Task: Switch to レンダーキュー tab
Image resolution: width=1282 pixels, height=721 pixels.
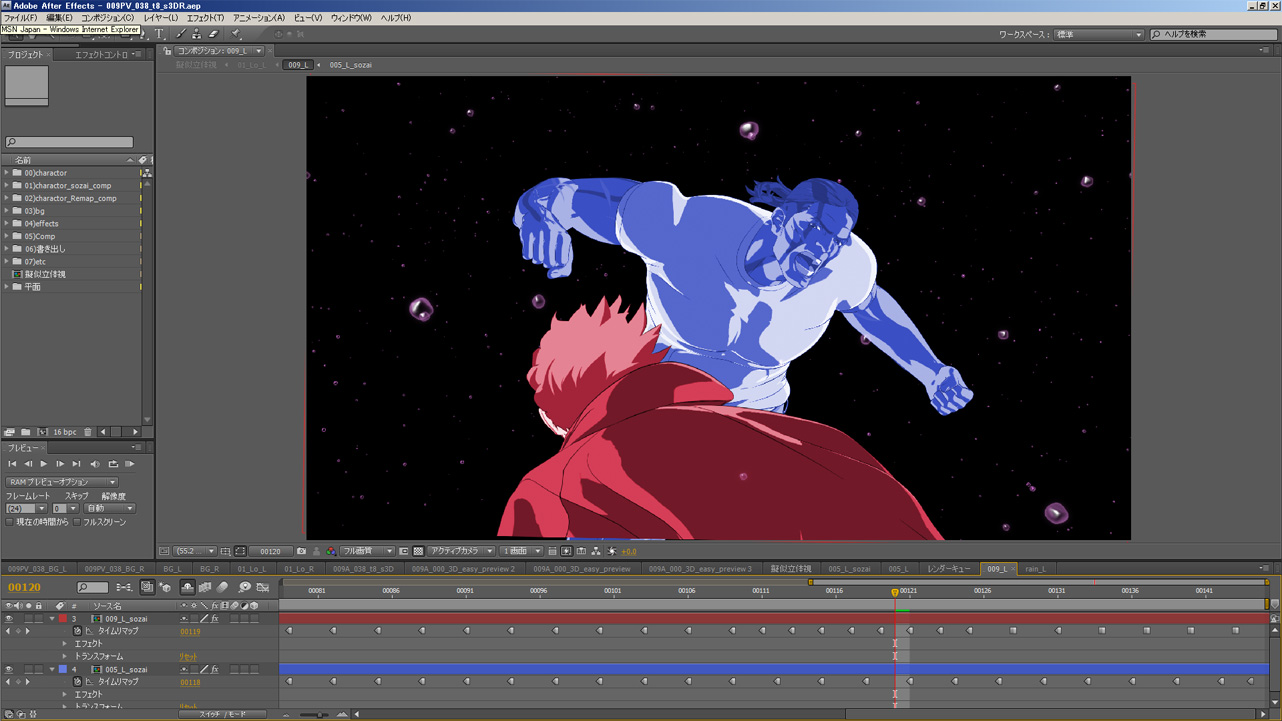Action: point(948,569)
